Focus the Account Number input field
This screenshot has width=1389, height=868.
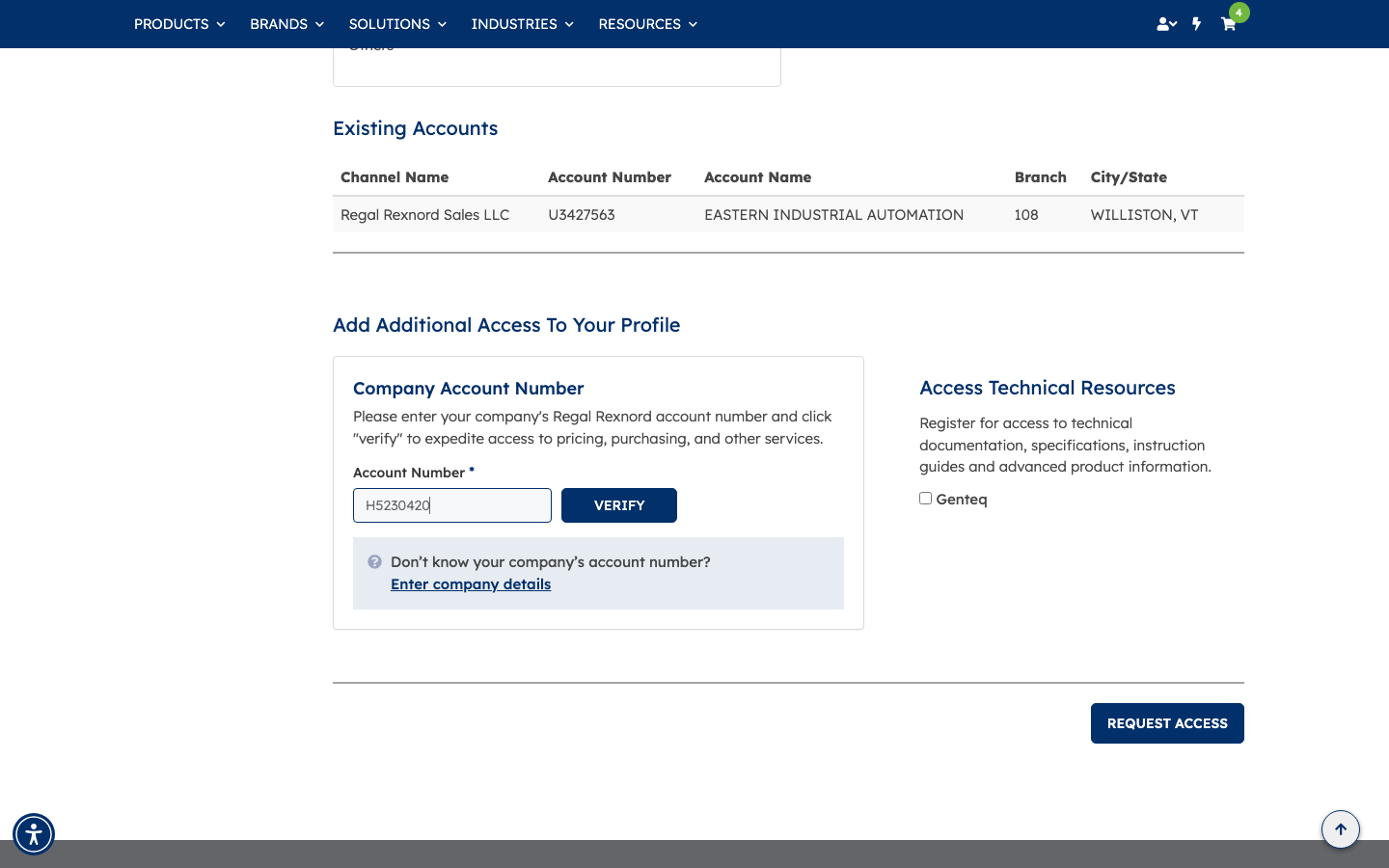[x=452, y=505]
